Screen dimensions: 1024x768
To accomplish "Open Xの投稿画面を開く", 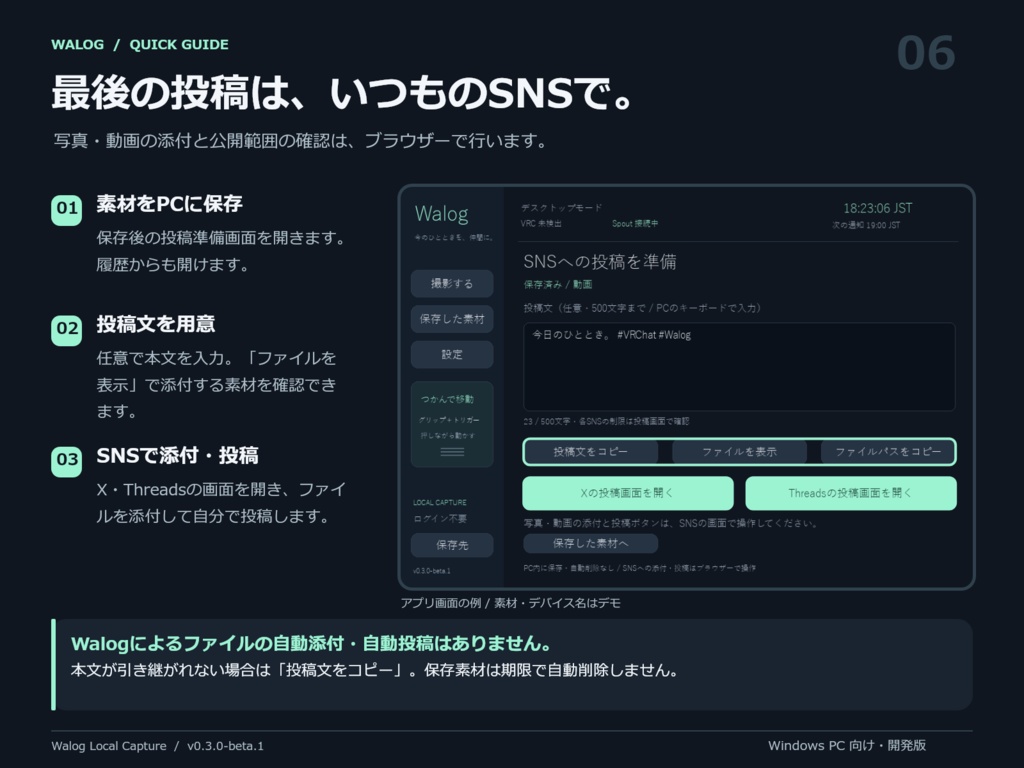I will coord(628,493).
